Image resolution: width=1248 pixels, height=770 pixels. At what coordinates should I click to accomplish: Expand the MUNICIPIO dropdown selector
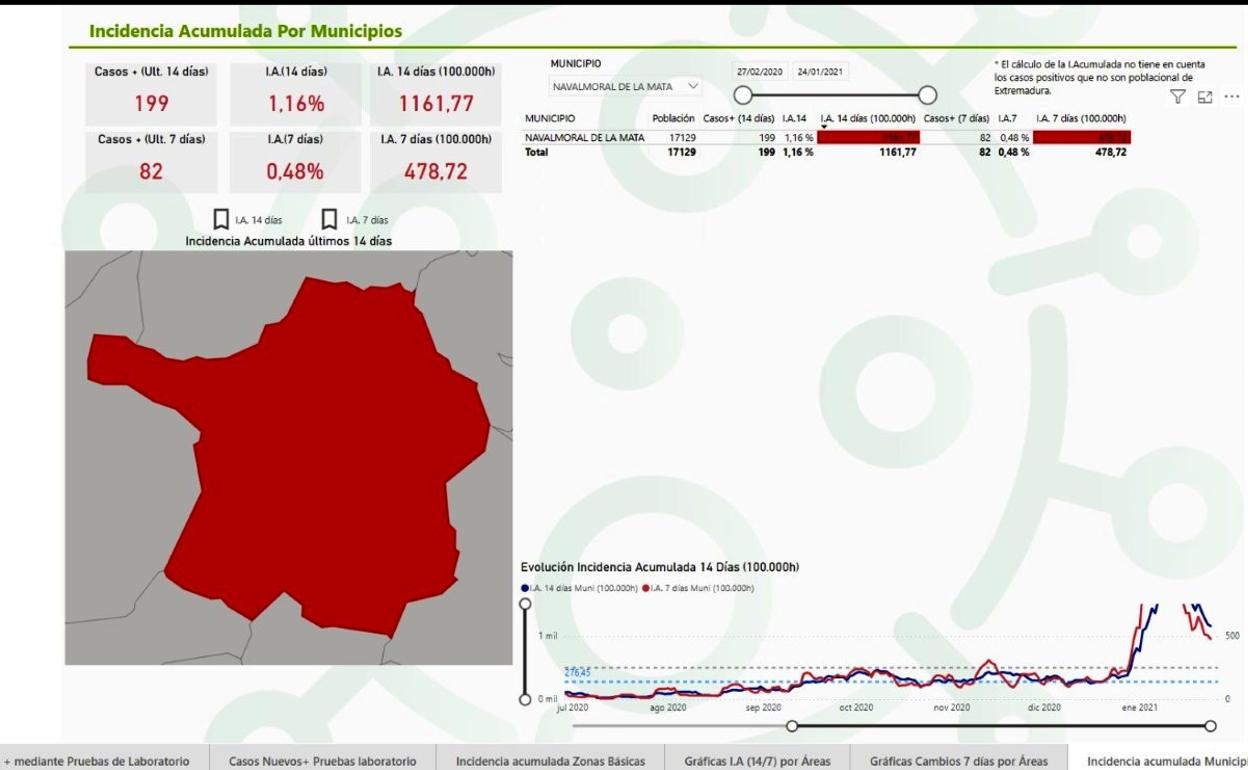pyautogui.click(x=626, y=87)
